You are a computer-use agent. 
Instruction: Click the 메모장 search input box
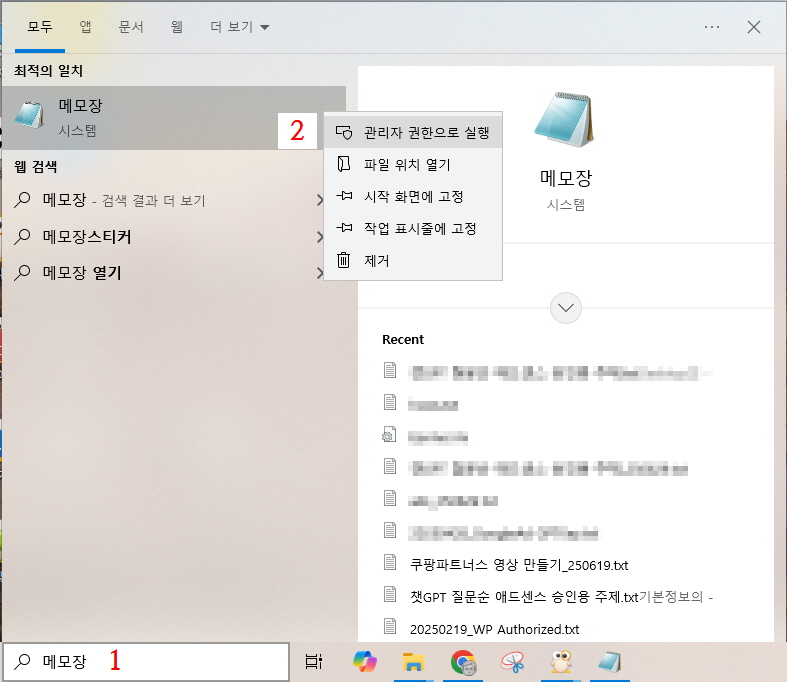146,661
